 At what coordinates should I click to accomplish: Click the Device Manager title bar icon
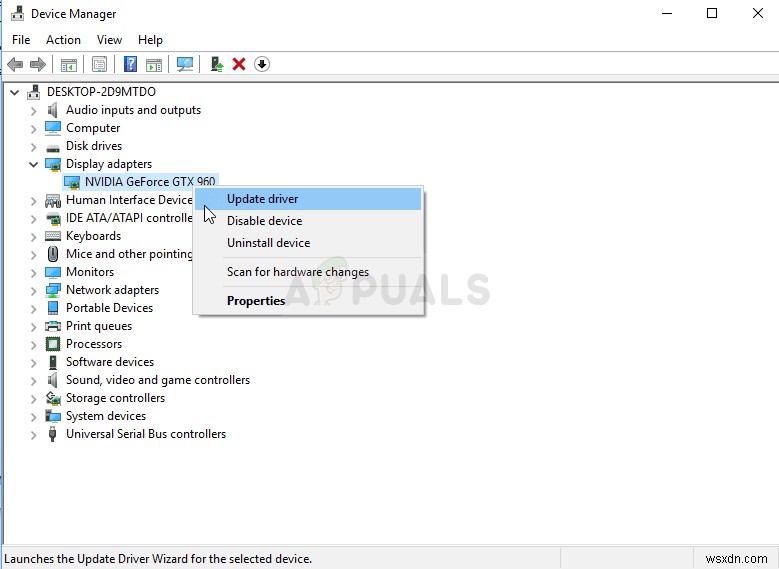[x=17, y=13]
